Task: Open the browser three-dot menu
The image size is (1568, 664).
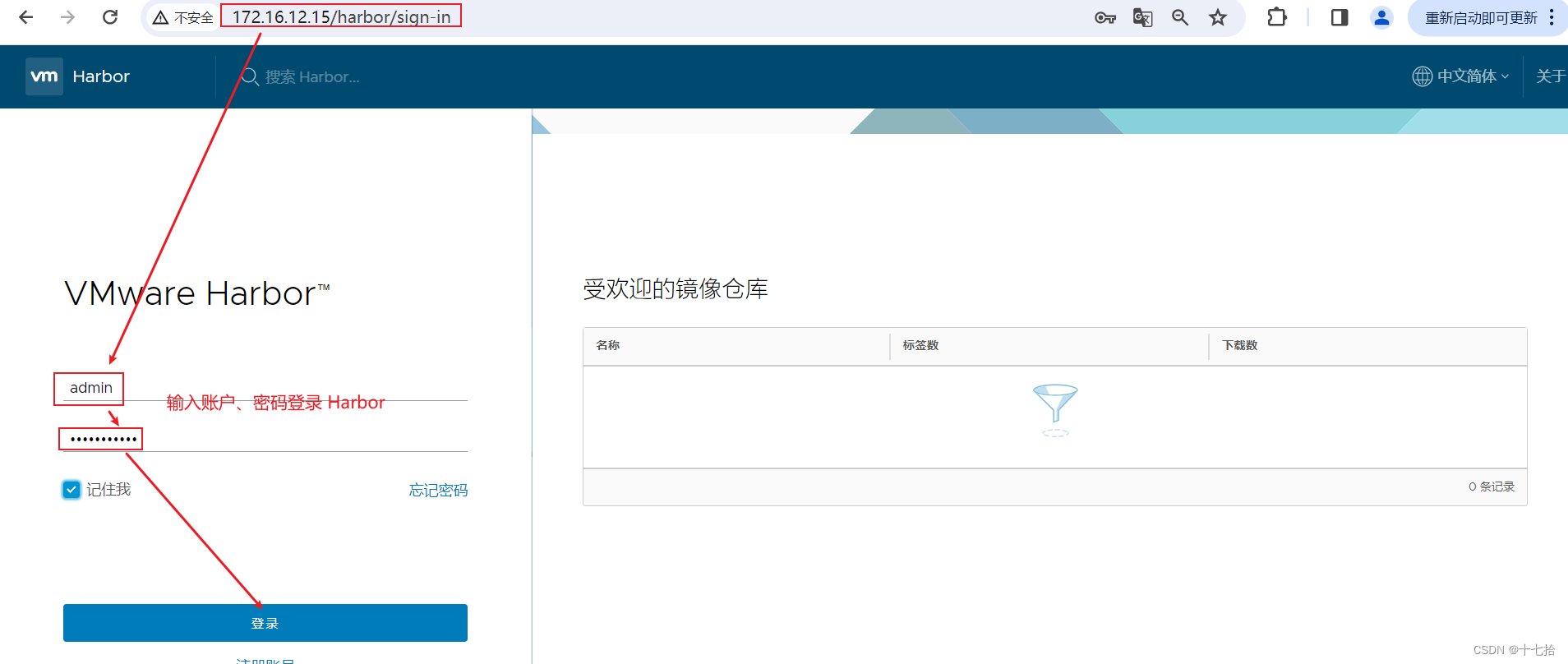Action: [1552, 17]
